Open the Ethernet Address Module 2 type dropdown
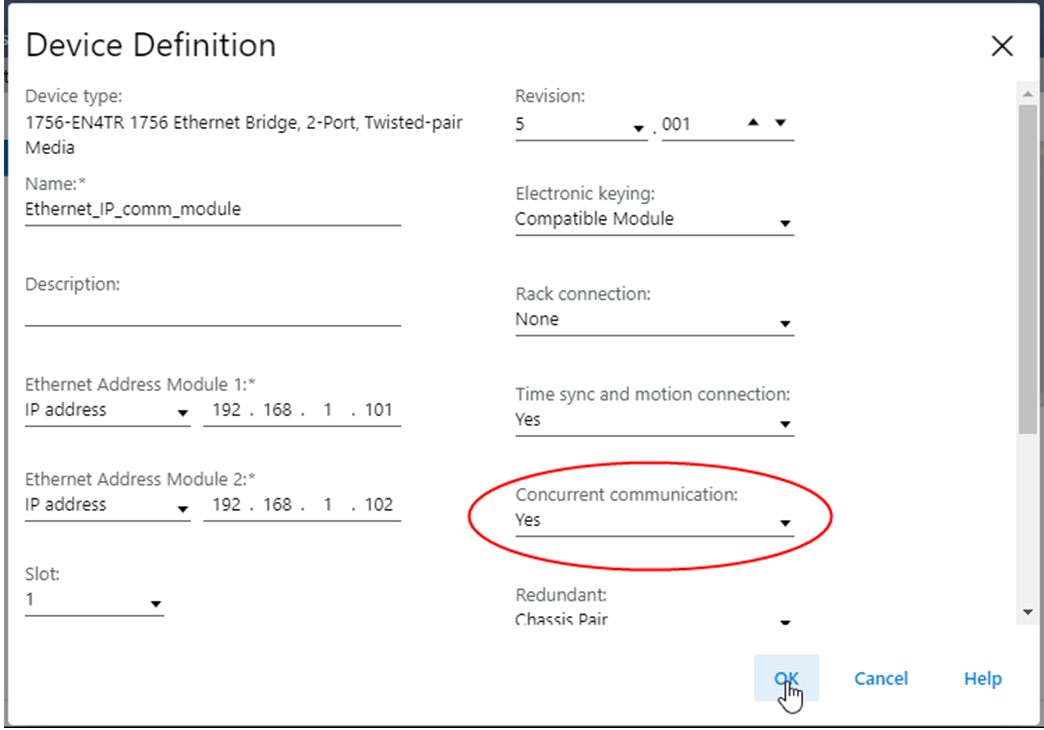The image size is (1044, 730). (x=182, y=510)
